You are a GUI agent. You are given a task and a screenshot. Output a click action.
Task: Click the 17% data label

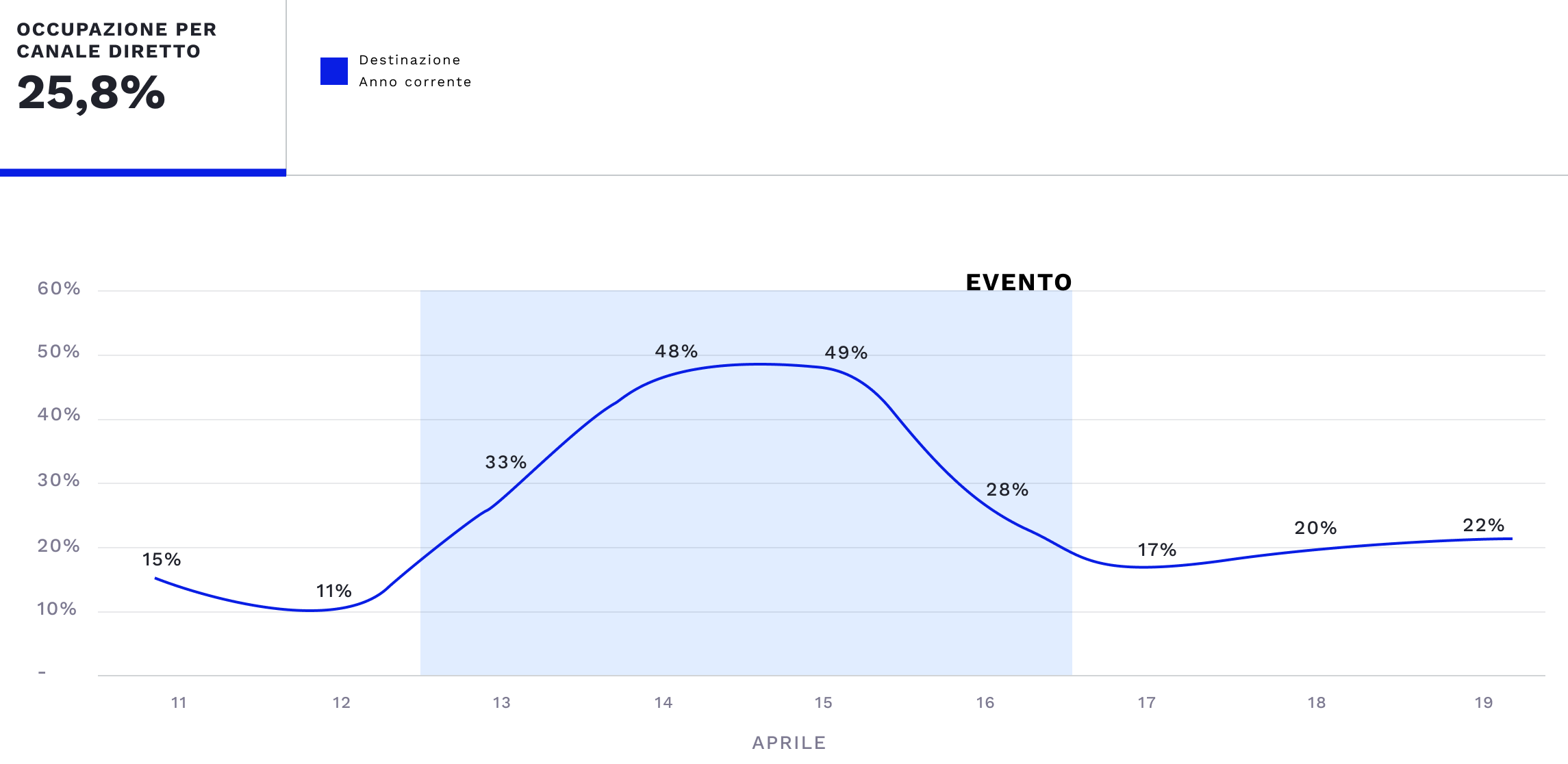(1157, 550)
